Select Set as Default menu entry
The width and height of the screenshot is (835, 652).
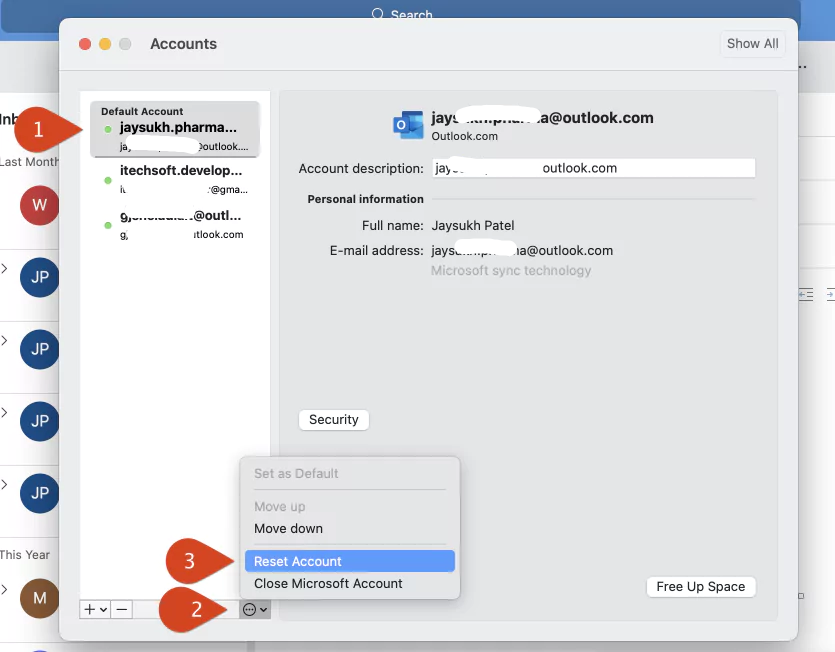point(350,474)
